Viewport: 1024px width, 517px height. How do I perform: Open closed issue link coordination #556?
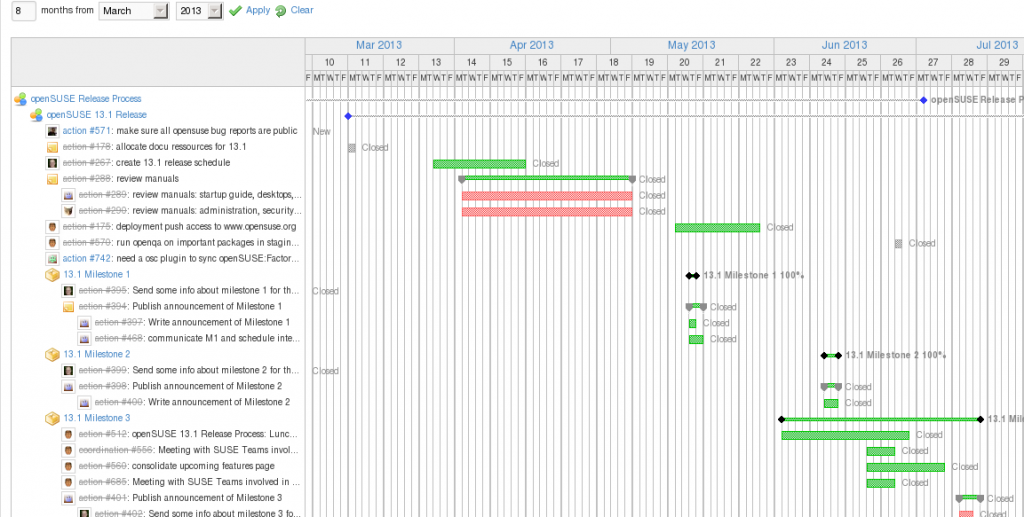[x=116, y=450]
